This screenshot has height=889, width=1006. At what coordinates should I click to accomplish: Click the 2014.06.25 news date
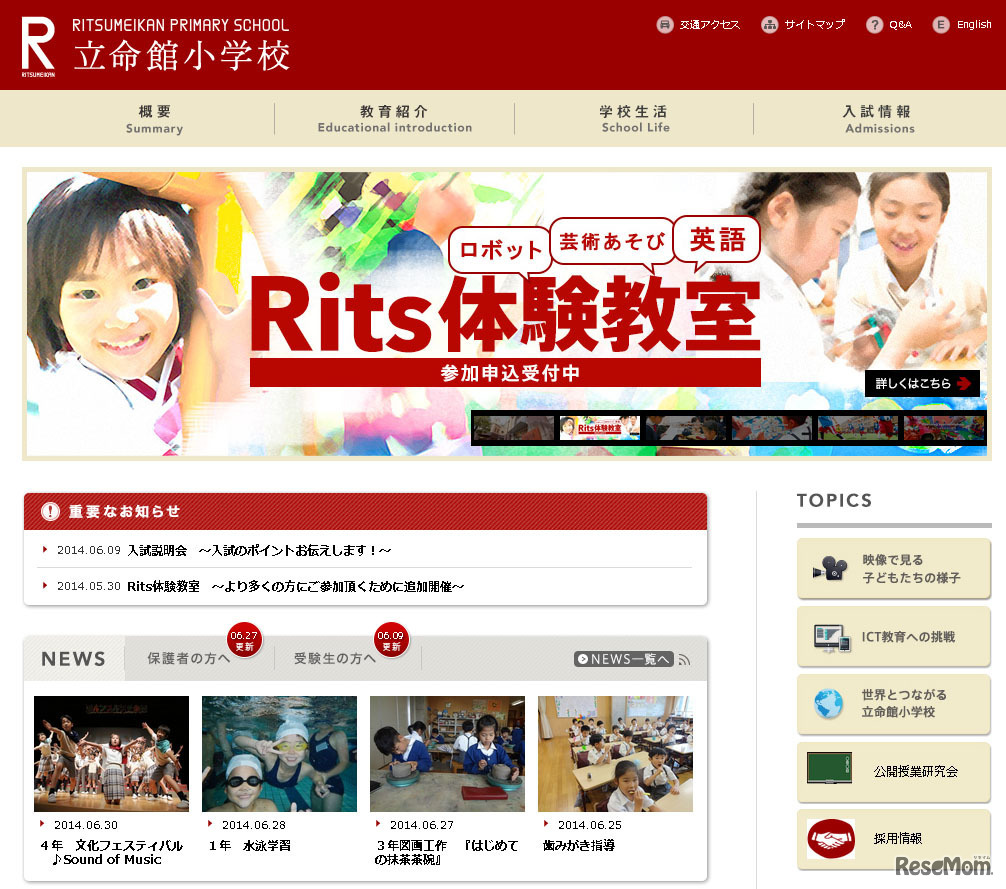(x=590, y=825)
